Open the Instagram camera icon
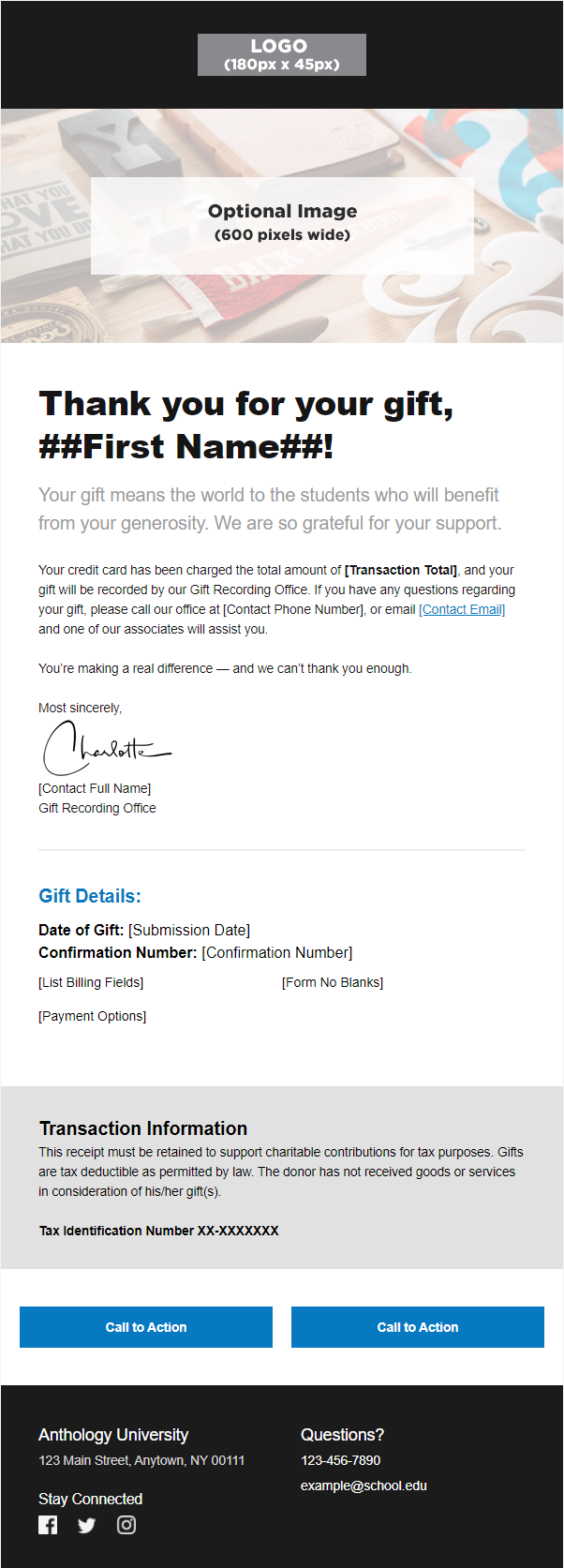This screenshot has width=564, height=1568. point(126,1525)
